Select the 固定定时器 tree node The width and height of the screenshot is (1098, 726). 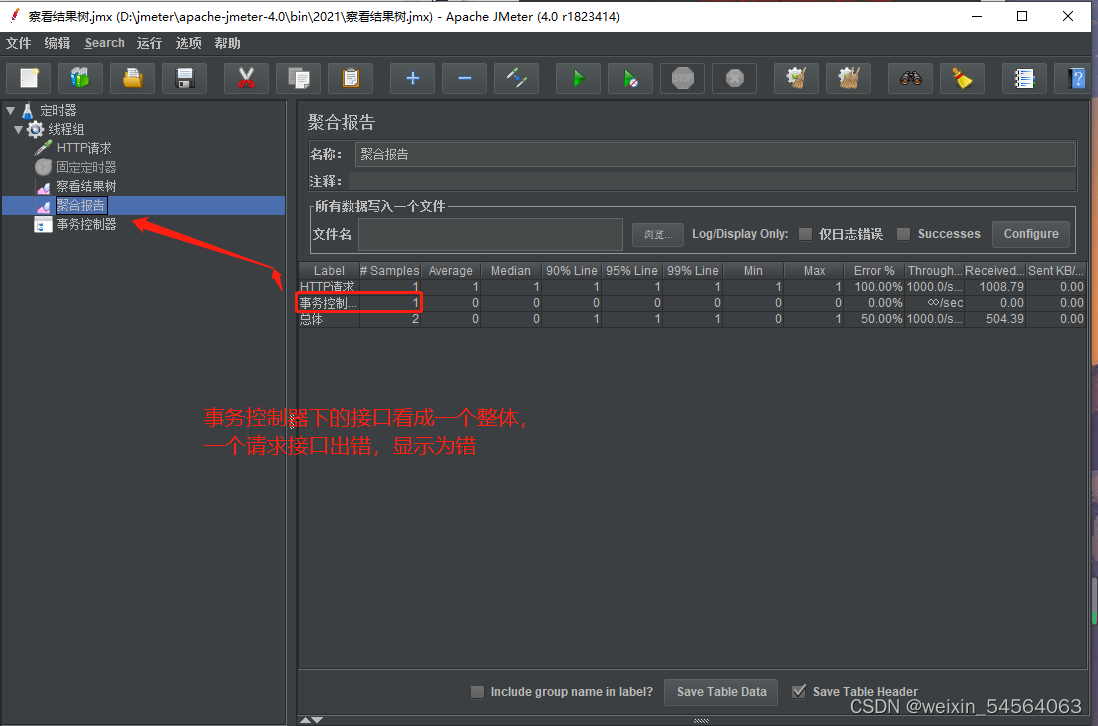[x=86, y=167]
